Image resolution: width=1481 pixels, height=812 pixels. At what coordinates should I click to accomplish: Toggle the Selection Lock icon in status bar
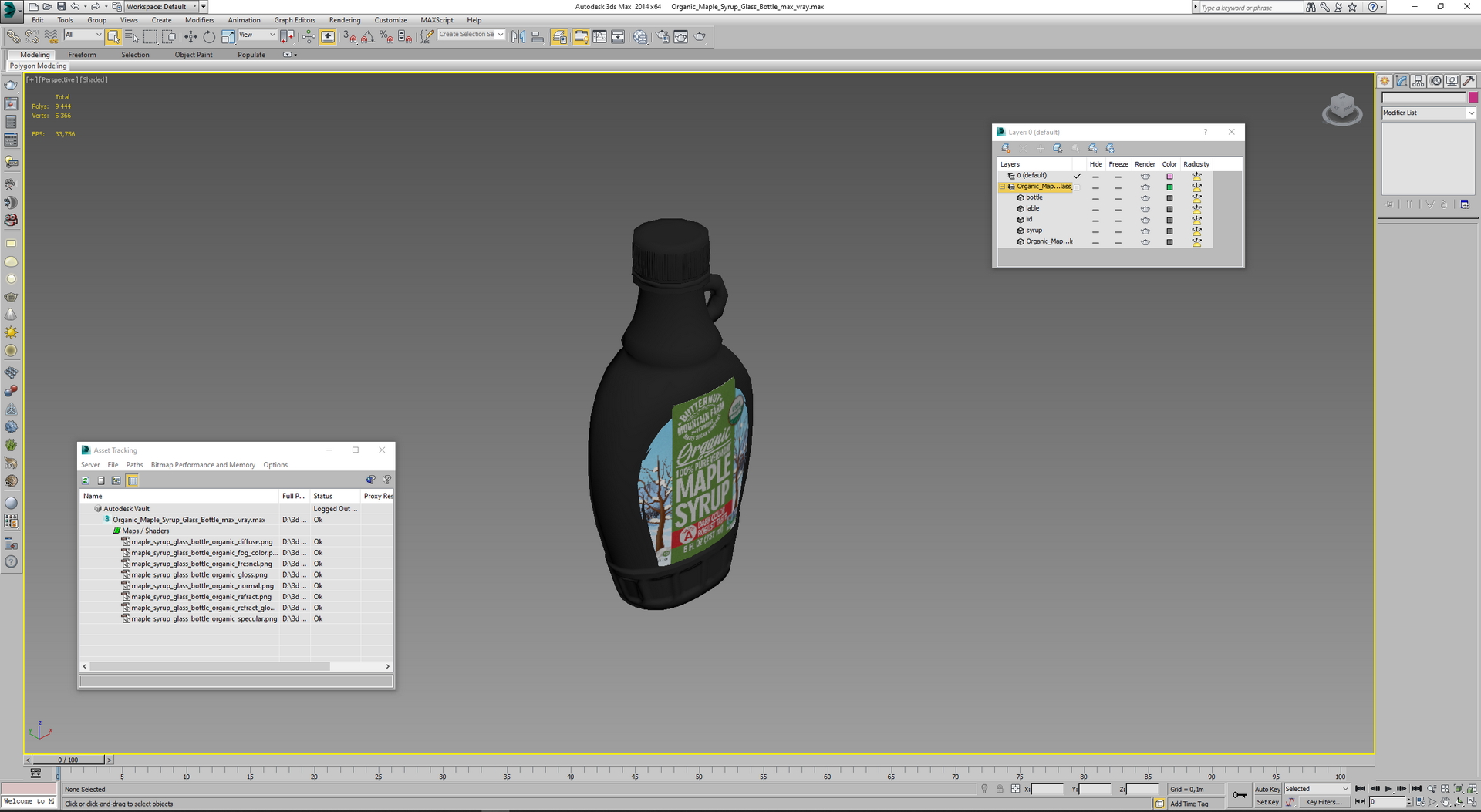pos(1000,789)
